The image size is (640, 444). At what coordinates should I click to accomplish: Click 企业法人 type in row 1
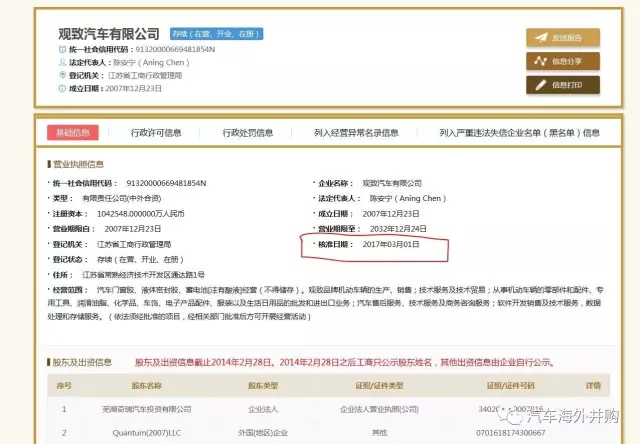263,409
